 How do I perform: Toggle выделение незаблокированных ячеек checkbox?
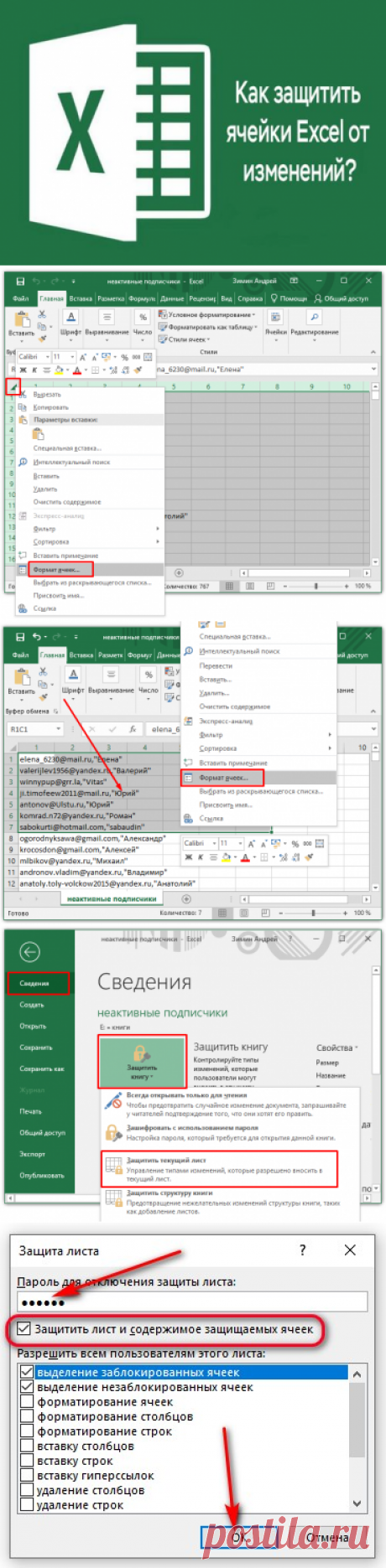tap(27, 1387)
